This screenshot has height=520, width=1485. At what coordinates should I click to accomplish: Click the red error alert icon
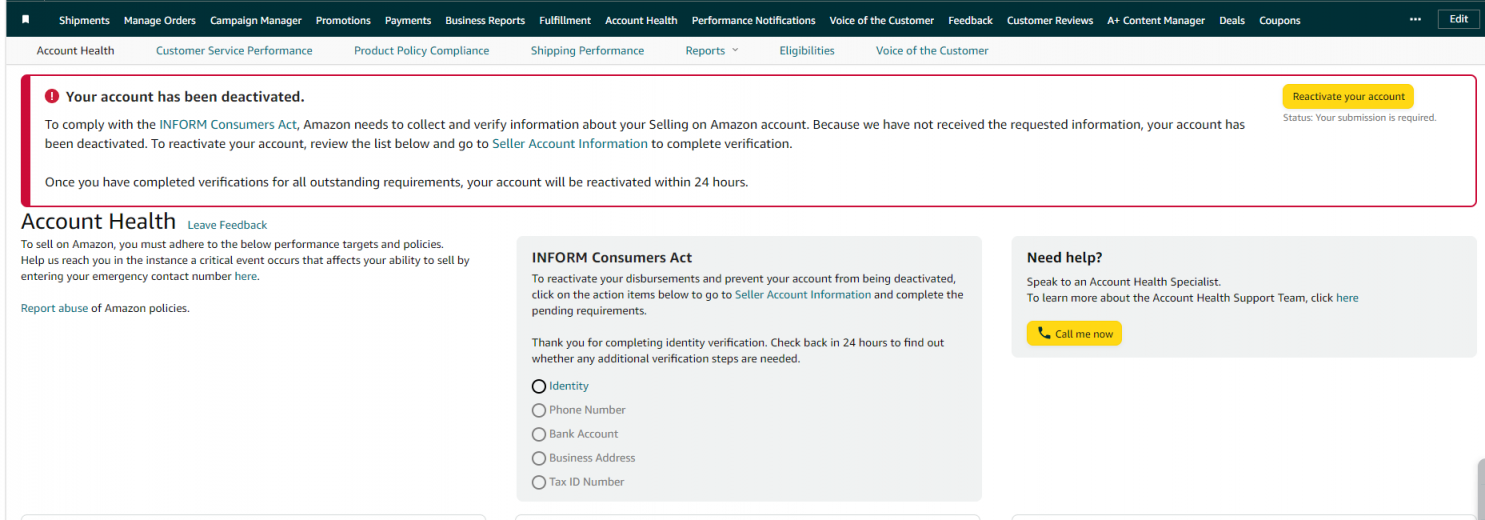(x=52, y=97)
